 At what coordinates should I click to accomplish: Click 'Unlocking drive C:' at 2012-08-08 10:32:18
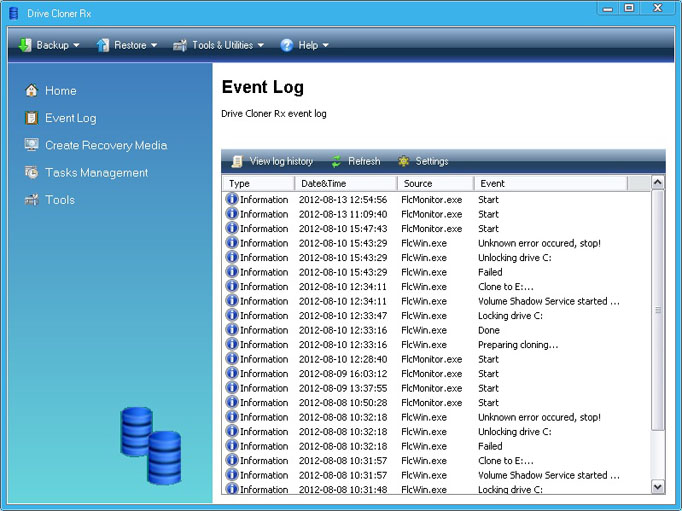click(515, 431)
